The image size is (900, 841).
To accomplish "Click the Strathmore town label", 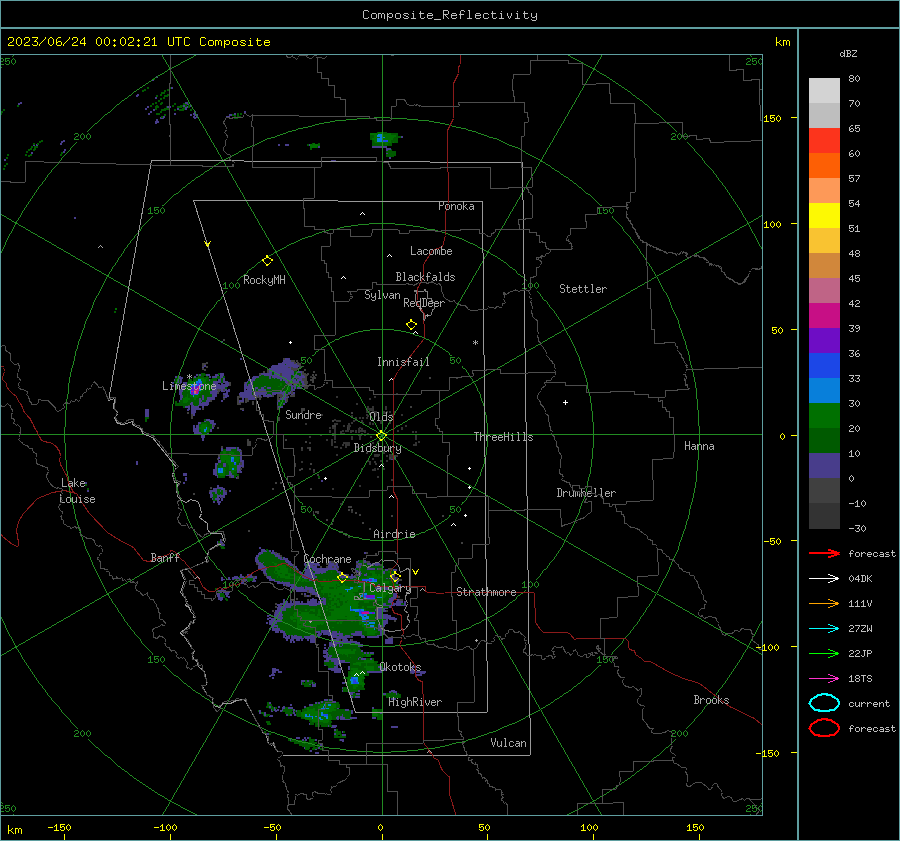I will 486,592.
